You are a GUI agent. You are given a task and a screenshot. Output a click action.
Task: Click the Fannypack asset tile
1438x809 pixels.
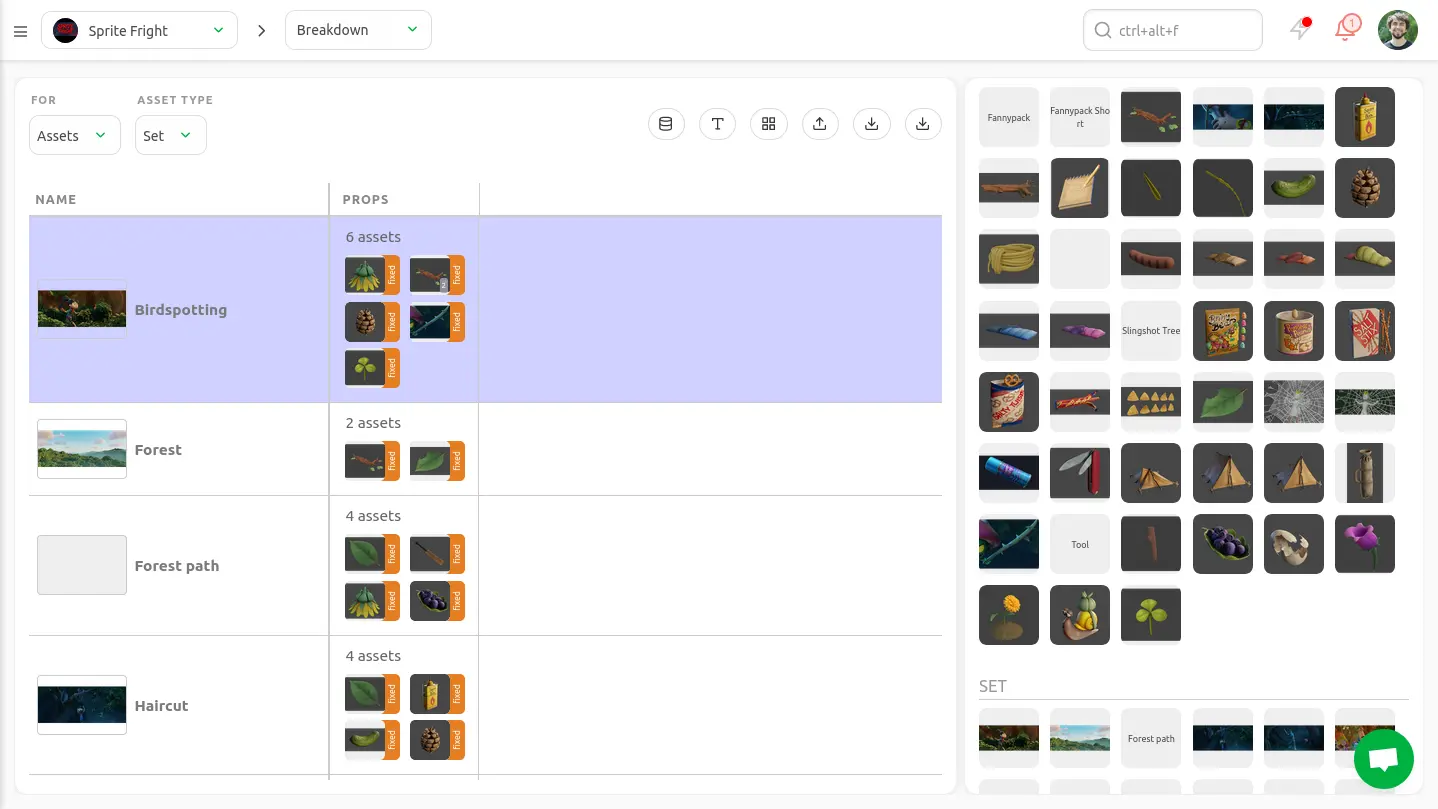point(1008,118)
